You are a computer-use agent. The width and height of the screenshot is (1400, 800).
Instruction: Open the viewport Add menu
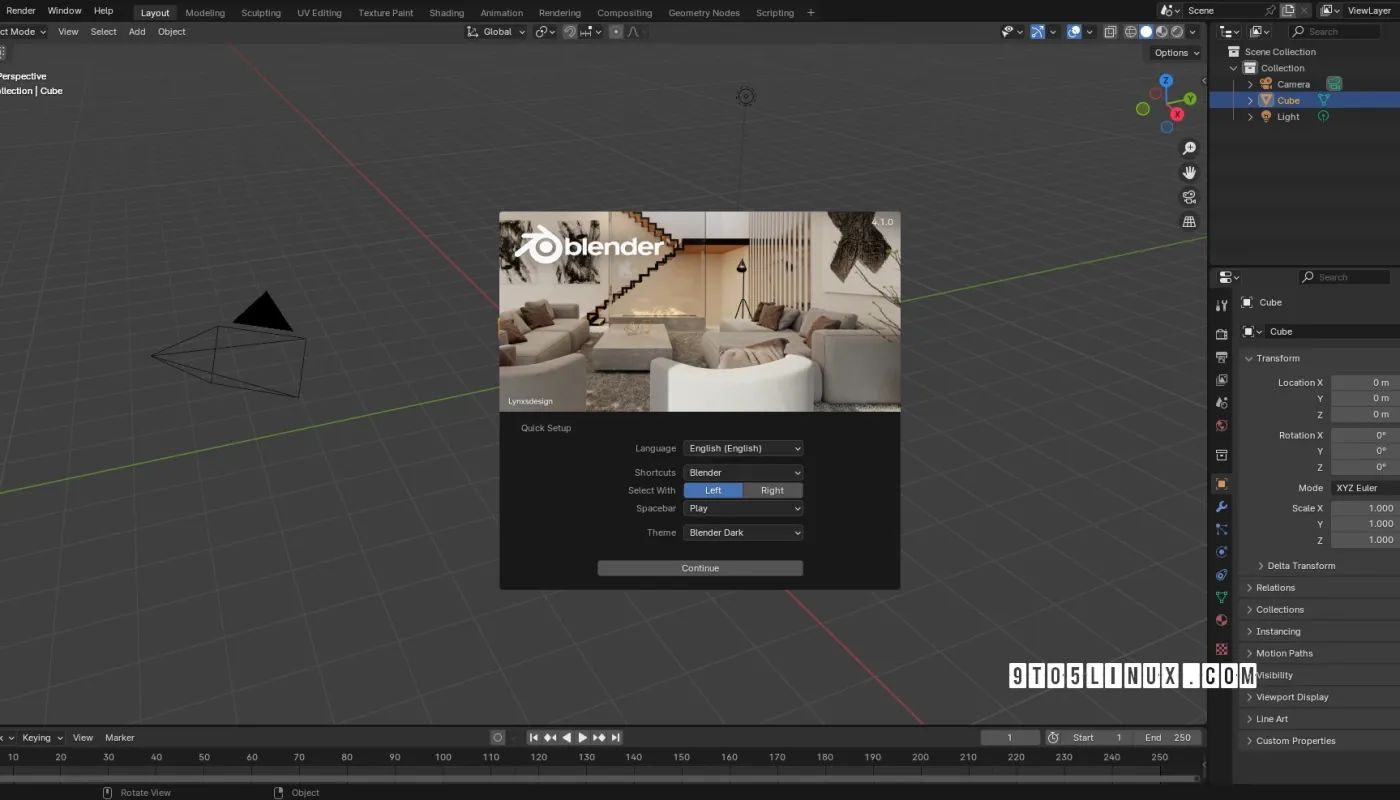(x=137, y=32)
